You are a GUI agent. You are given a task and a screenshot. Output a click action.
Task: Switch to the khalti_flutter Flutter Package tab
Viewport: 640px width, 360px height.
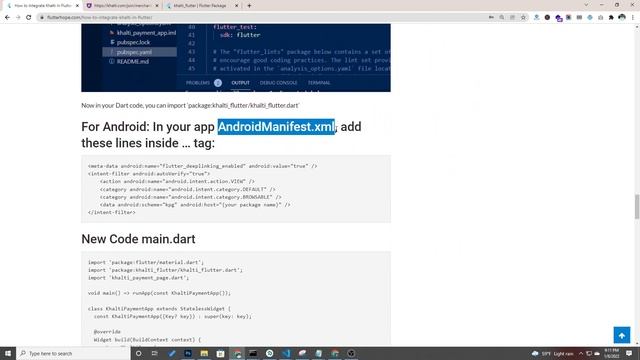202,6
